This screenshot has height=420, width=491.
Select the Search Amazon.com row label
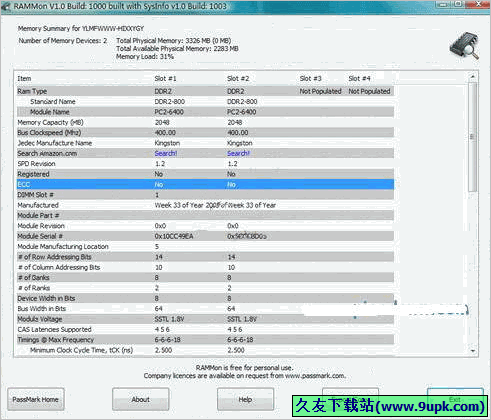pyautogui.click(x=47, y=153)
